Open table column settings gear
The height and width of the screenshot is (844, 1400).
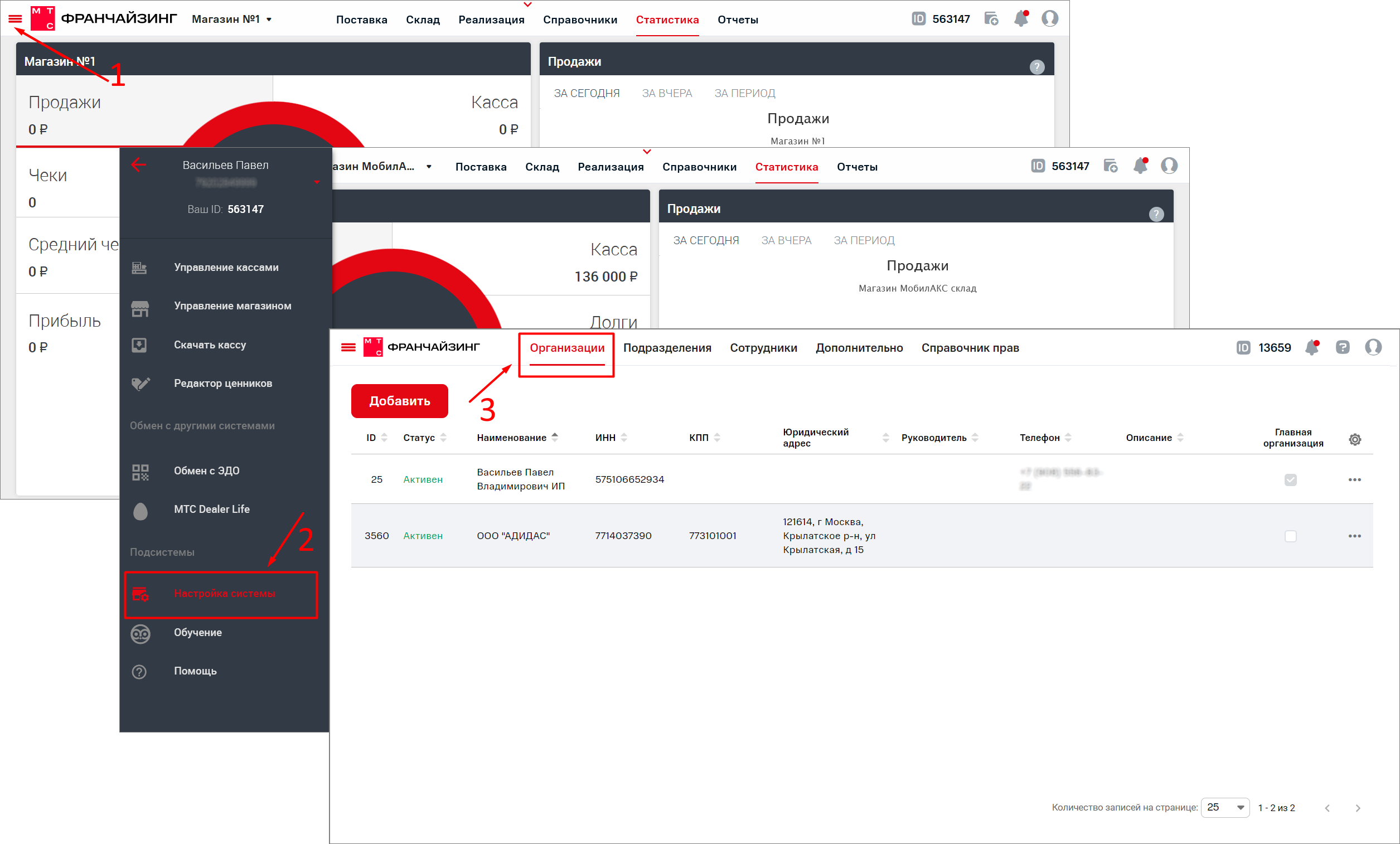click(1354, 440)
